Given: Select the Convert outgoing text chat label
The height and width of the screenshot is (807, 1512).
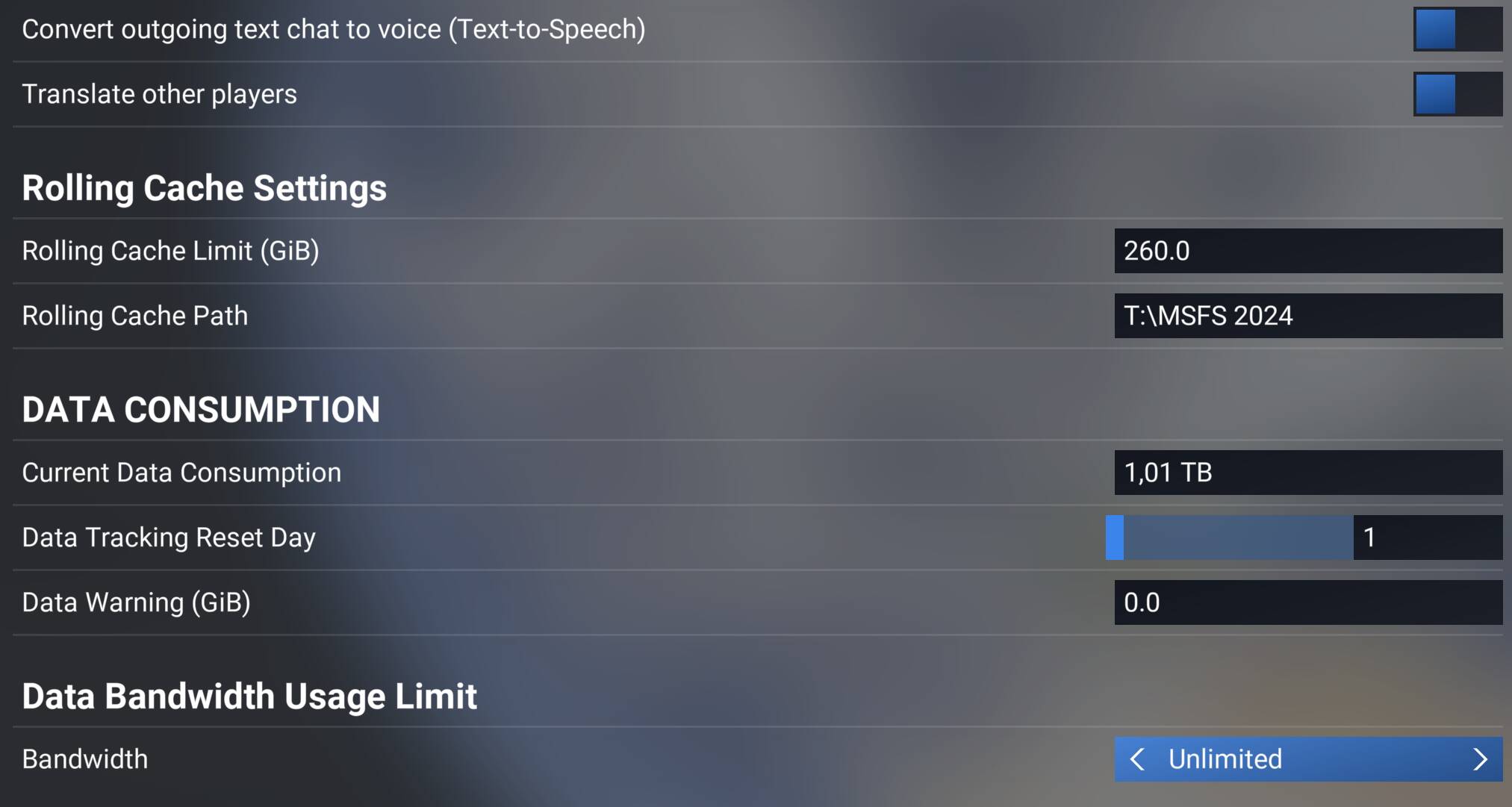Looking at the screenshot, I should coord(333,30).
